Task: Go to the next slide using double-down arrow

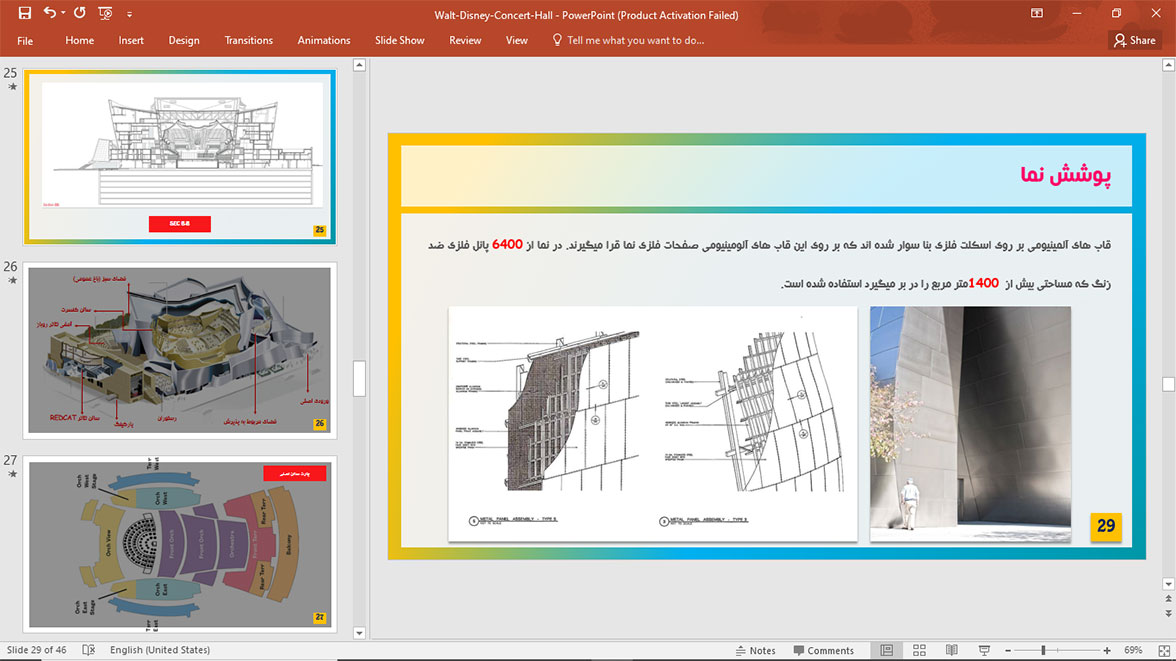Action: click(x=1168, y=614)
